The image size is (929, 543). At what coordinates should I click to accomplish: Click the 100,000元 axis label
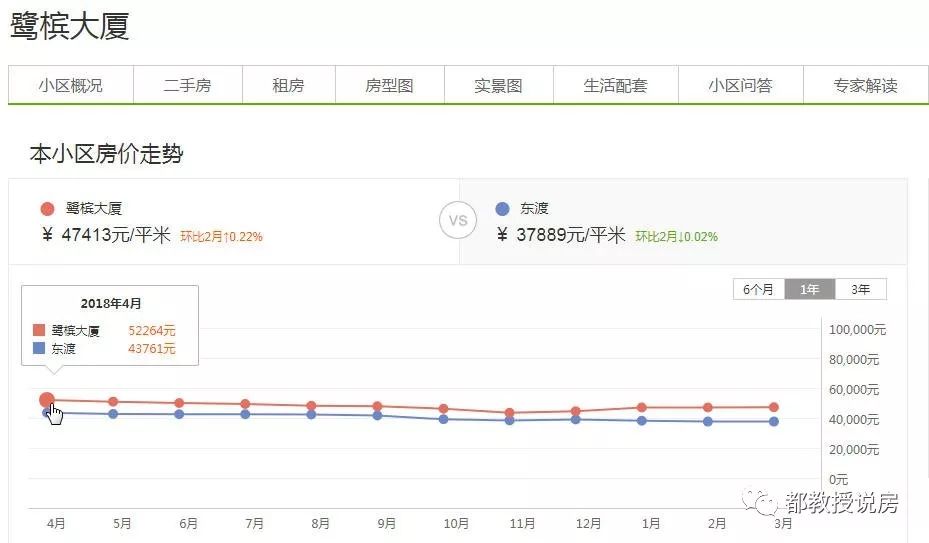[x=857, y=330]
